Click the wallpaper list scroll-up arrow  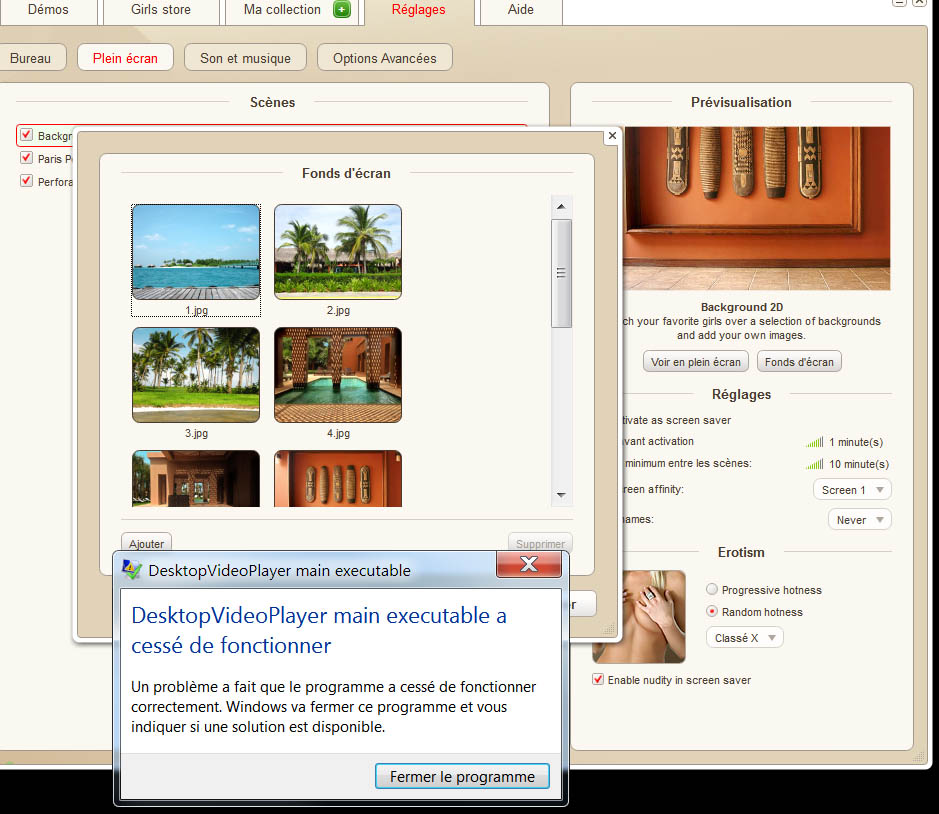tap(561, 207)
